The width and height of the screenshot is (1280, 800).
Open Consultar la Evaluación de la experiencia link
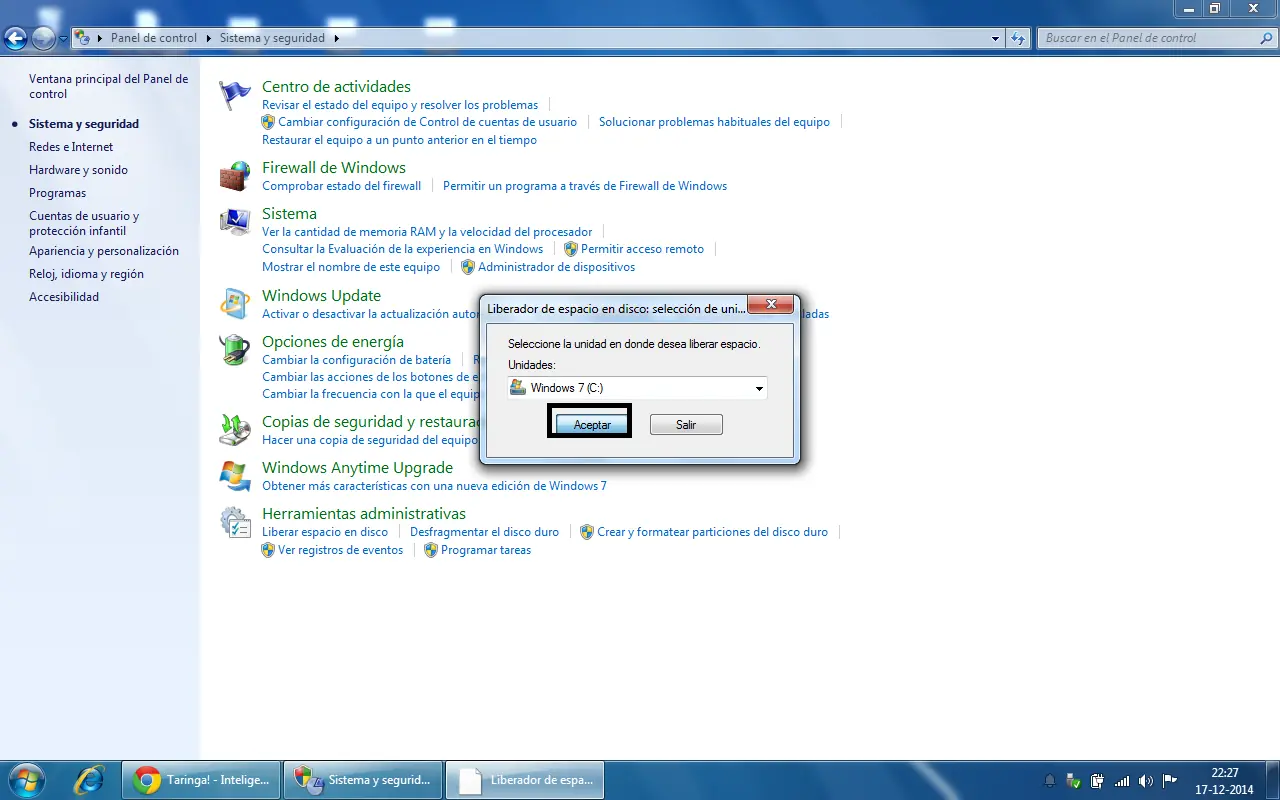(402, 249)
